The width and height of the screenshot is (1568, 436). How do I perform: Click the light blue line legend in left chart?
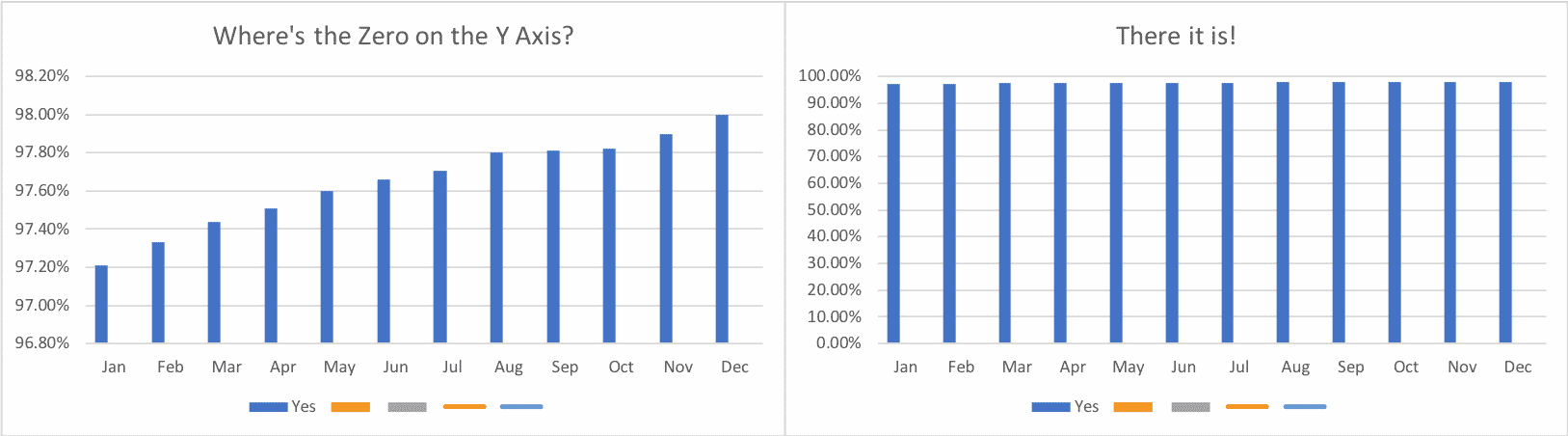click(x=521, y=407)
